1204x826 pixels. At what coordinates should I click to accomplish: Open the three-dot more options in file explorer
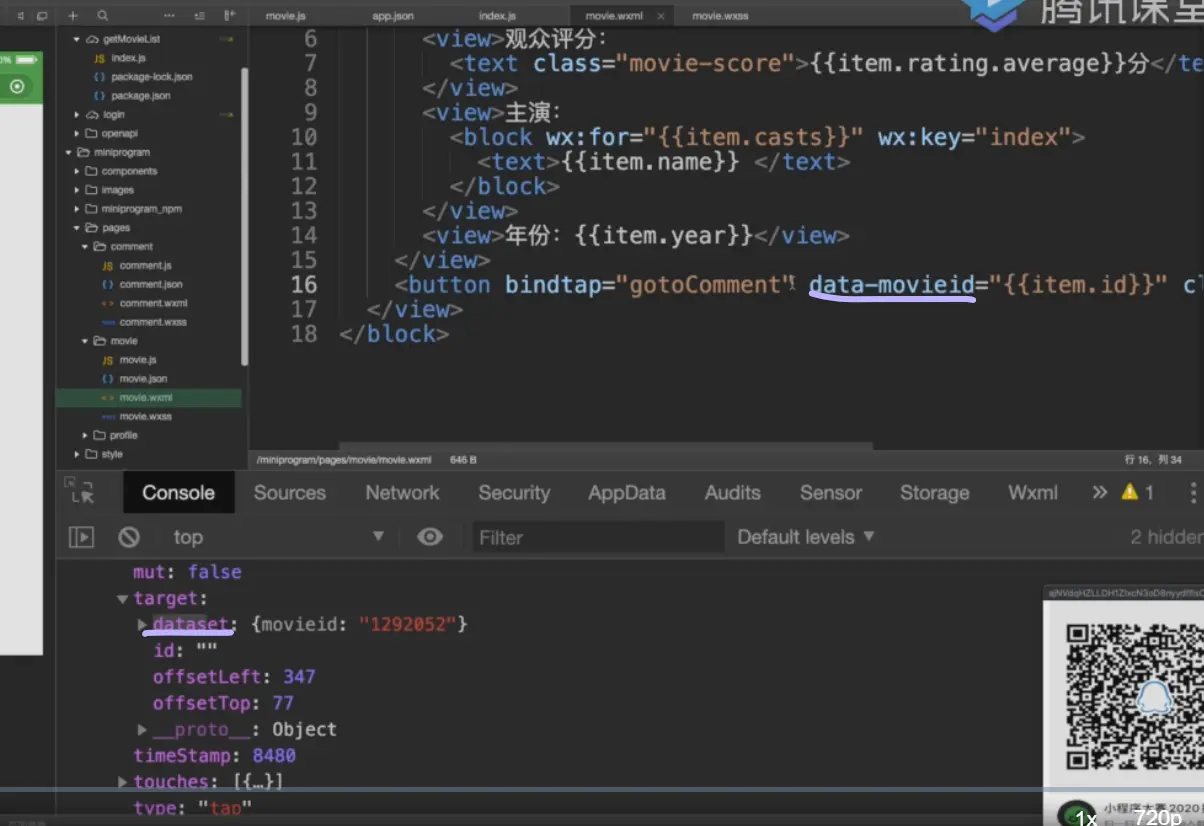(x=169, y=16)
